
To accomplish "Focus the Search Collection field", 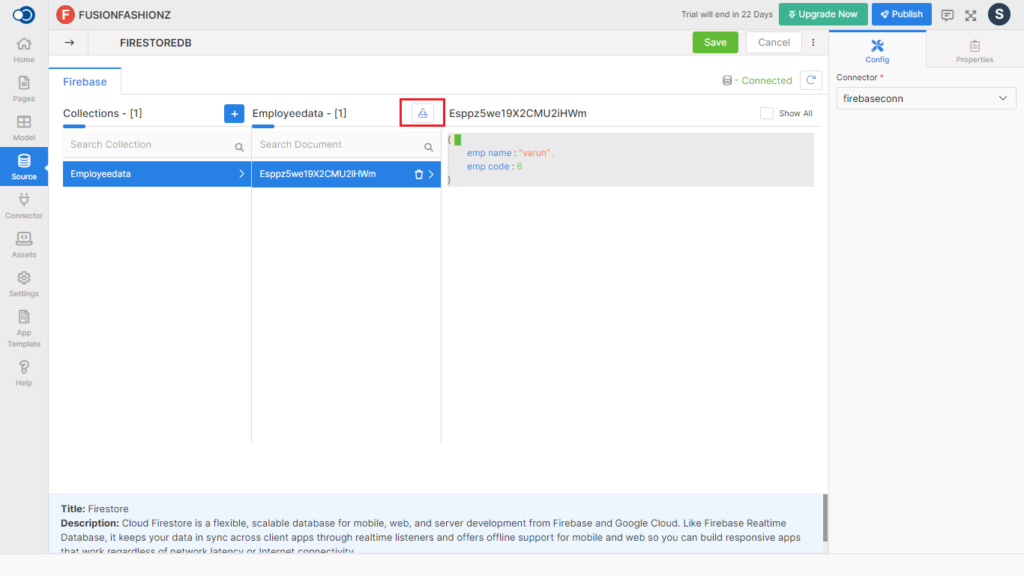I will (x=157, y=145).
